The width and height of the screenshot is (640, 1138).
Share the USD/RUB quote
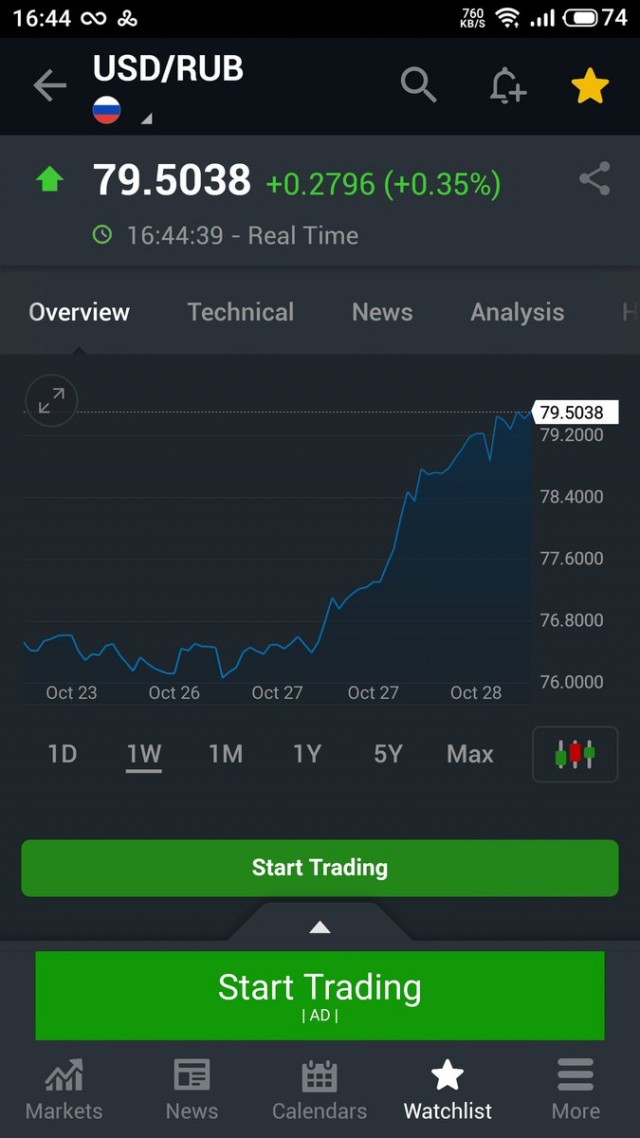point(594,179)
